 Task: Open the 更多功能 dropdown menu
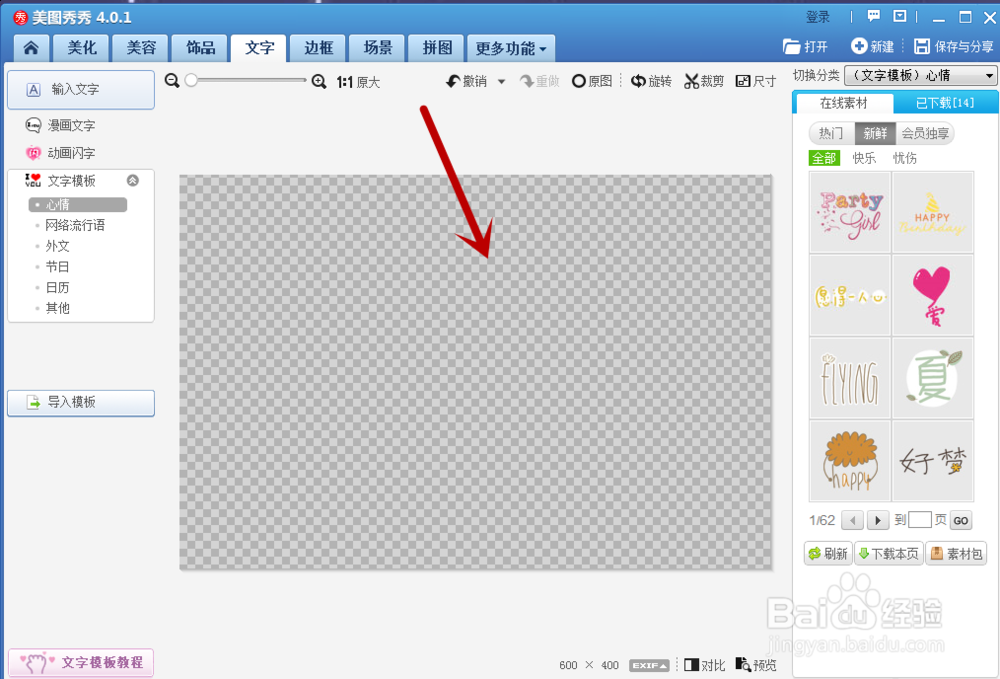pos(510,48)
